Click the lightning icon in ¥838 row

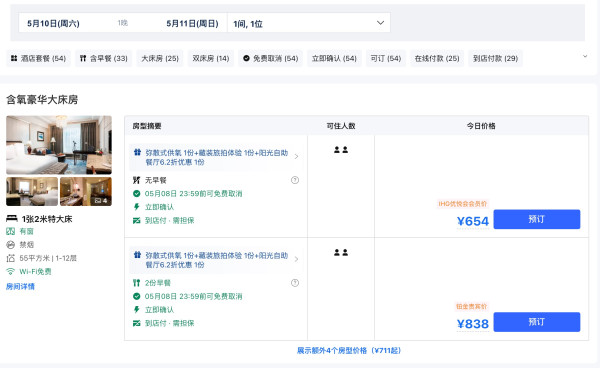tap(137, 310)
